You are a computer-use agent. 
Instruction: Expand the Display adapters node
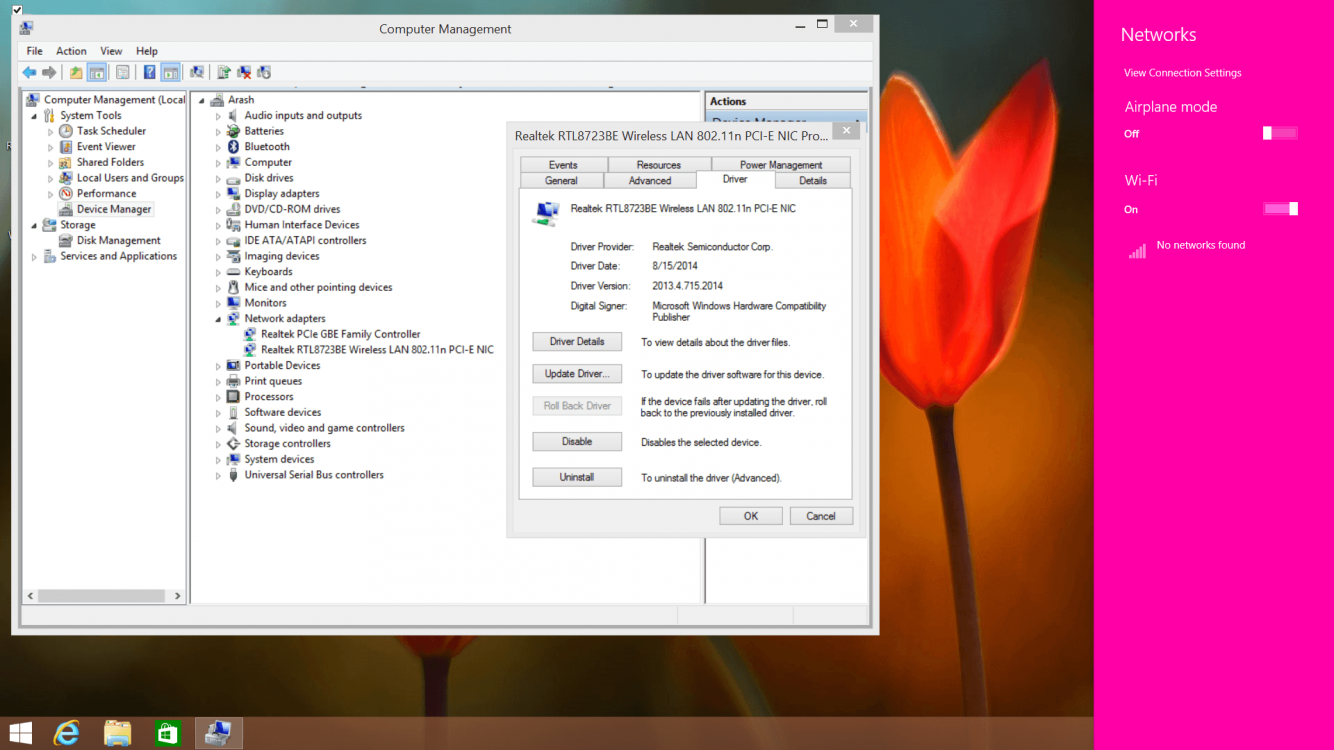point(218,194)
